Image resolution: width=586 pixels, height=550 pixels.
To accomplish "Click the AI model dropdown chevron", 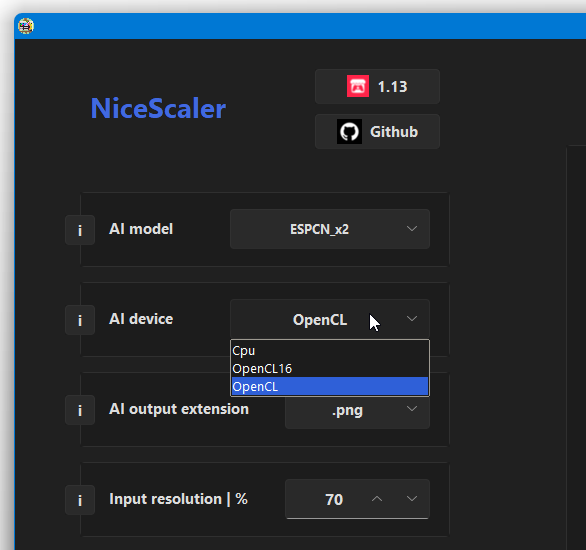I will [x=411, y=229].
